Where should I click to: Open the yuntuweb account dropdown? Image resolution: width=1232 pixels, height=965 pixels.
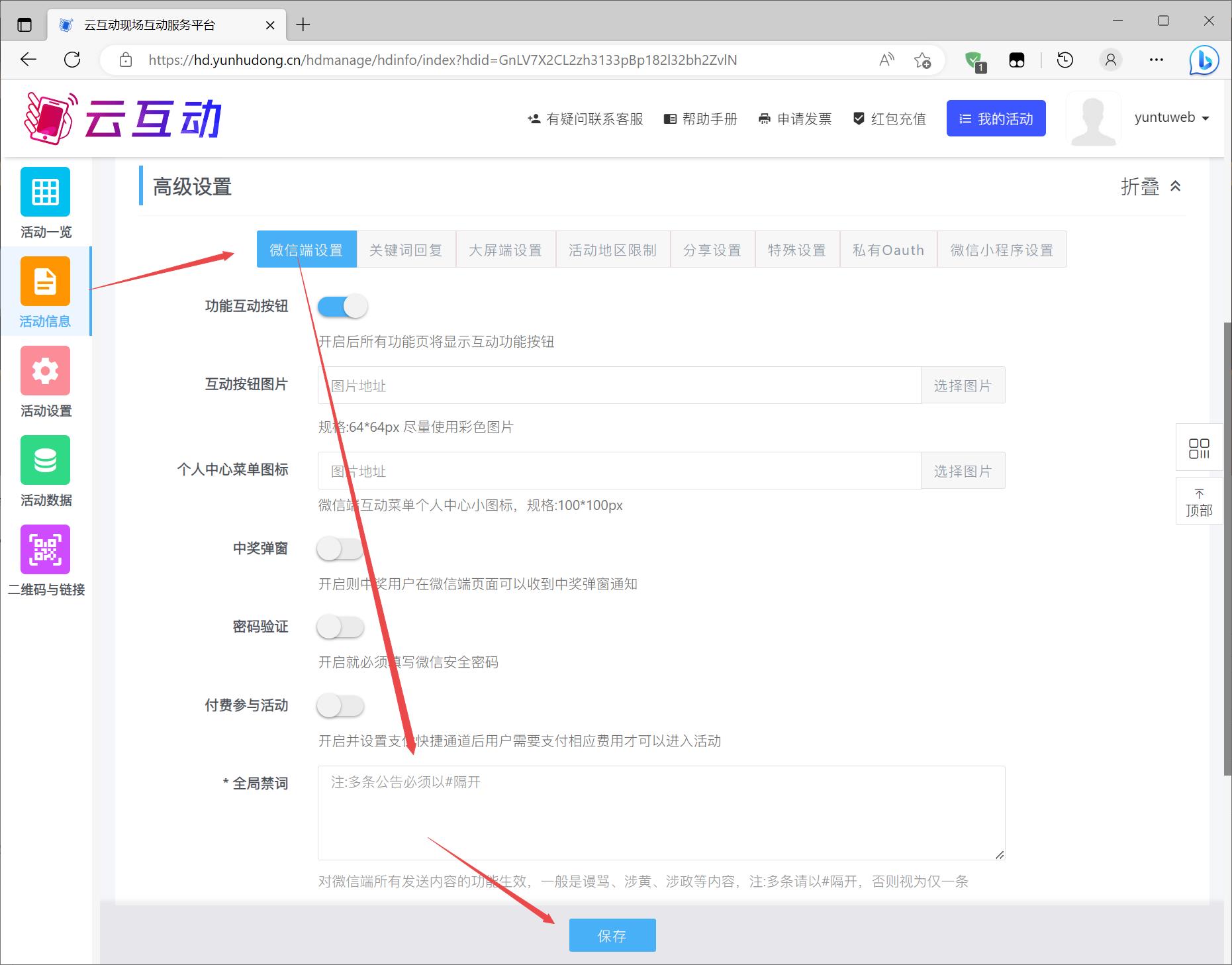click(x=1171, y=118)
